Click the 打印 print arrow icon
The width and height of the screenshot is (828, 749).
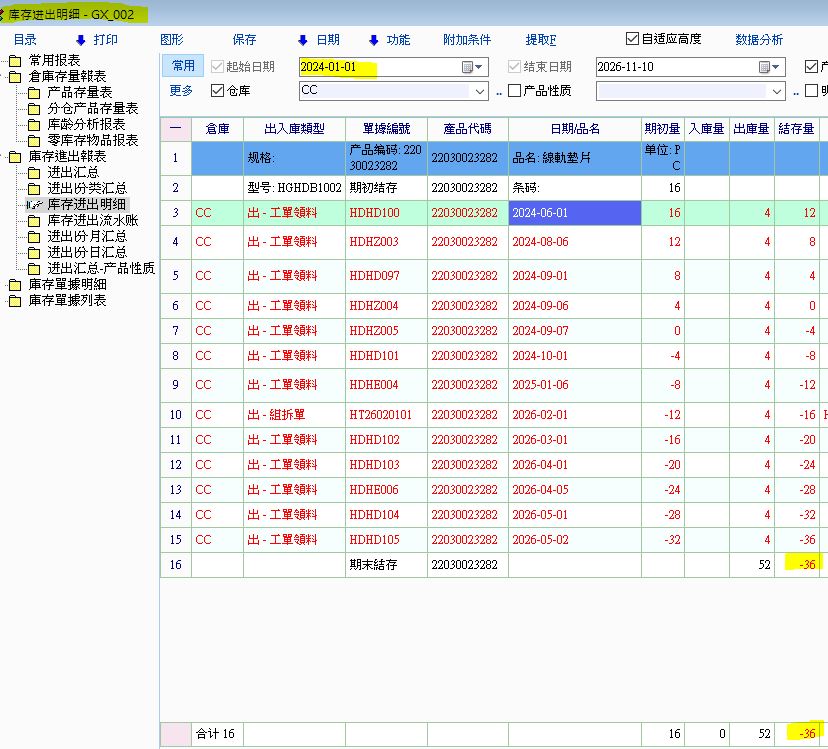coord(81,40)
